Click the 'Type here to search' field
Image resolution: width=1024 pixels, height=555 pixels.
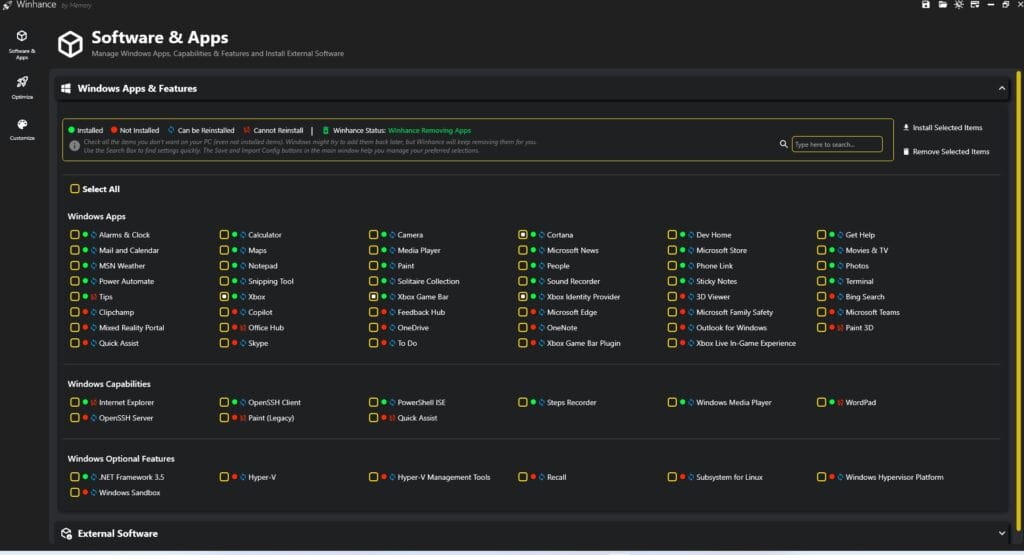[x=837, y=145]
